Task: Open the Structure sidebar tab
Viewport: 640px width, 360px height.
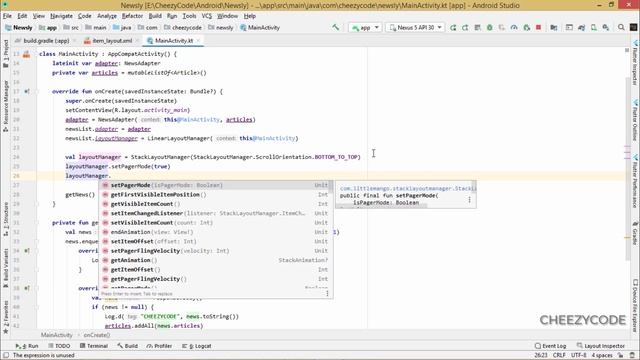Action: [x=6, y=219]
